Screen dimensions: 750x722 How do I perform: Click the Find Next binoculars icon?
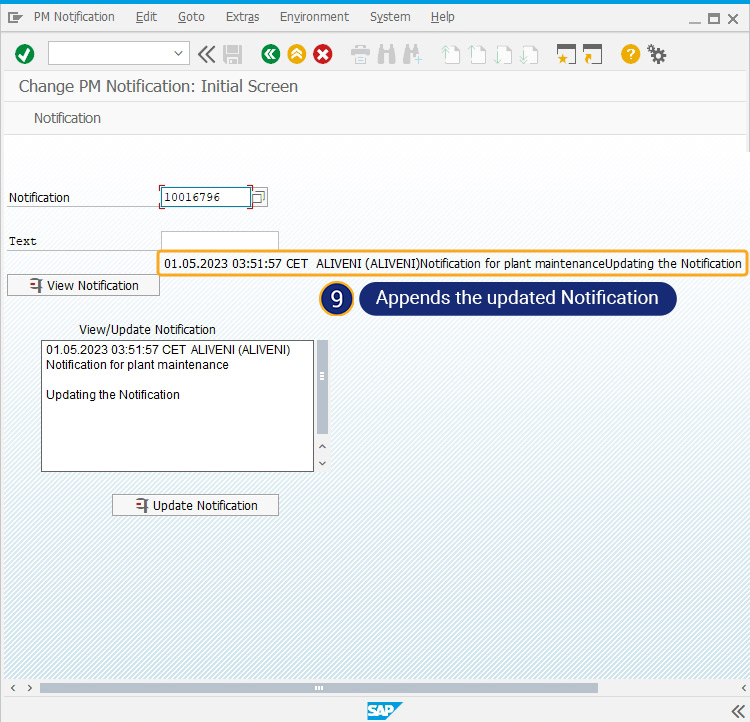(x=412, y=54)
